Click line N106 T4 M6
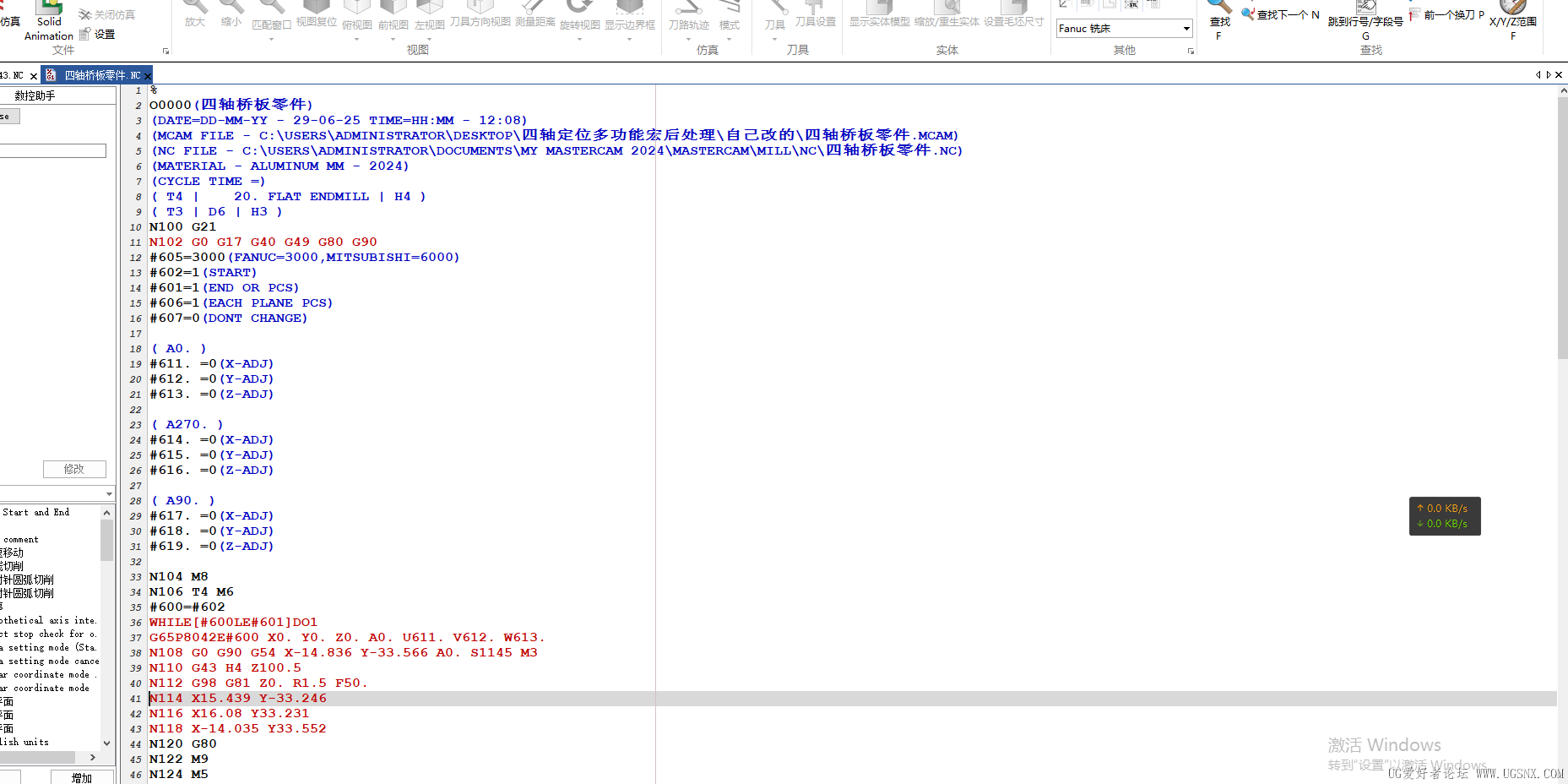Image resolution: width=1568 pixels, height=784 pixels. point(191,591)
